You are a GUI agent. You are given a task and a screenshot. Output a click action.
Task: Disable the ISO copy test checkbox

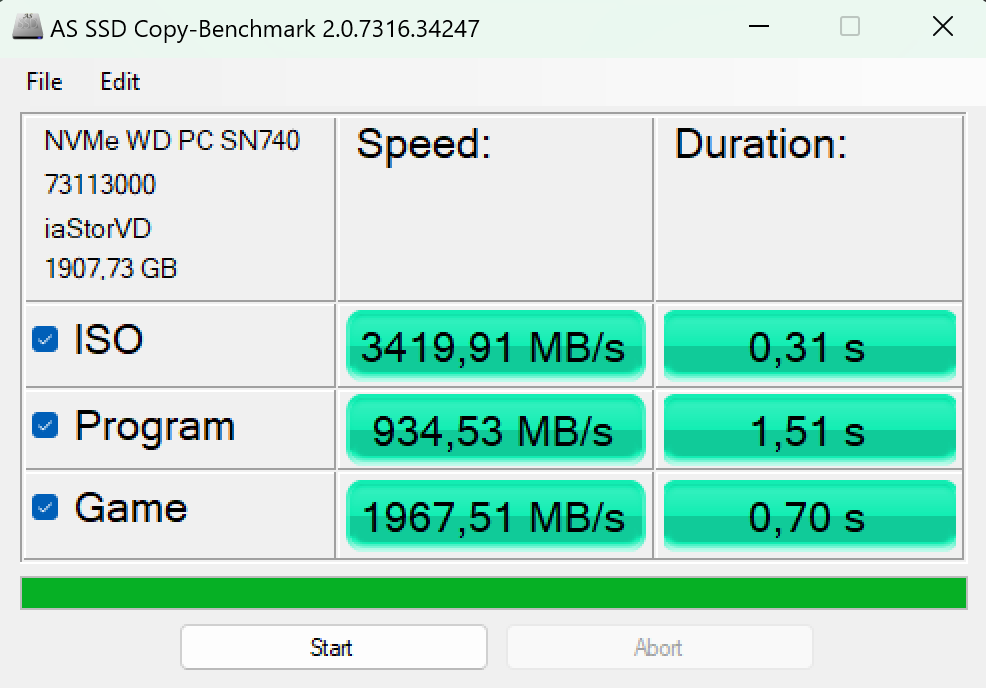tap(44, 339)
